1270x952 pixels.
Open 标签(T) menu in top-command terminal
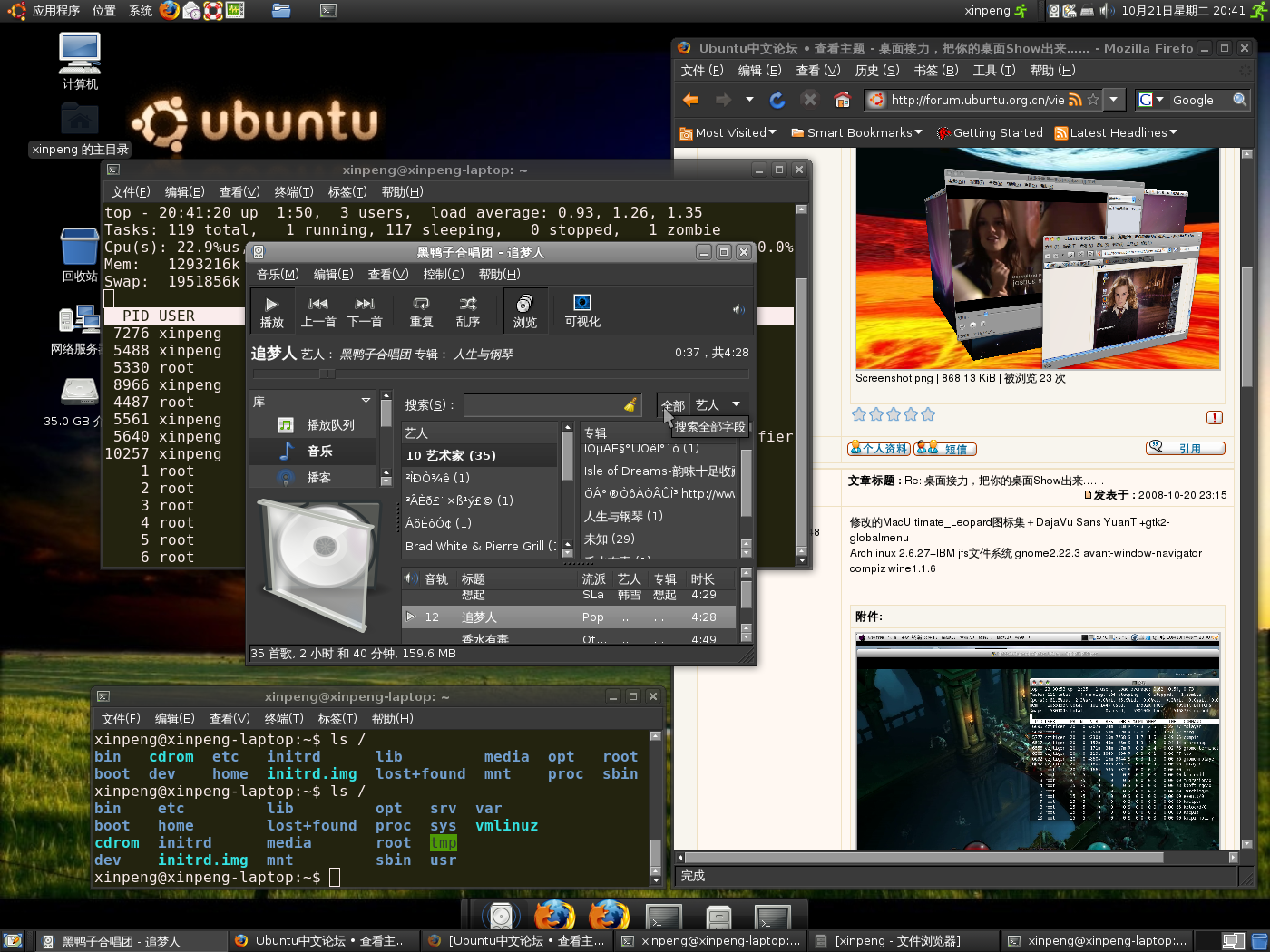tap(347, 192)
